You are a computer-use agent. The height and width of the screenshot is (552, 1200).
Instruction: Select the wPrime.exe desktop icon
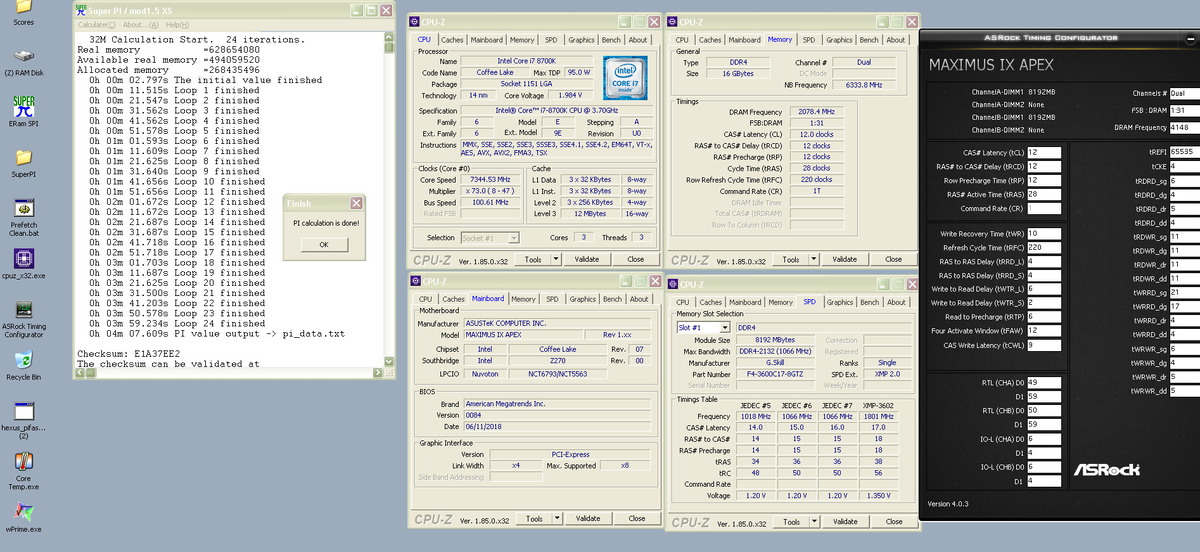[x=23, y=517]
